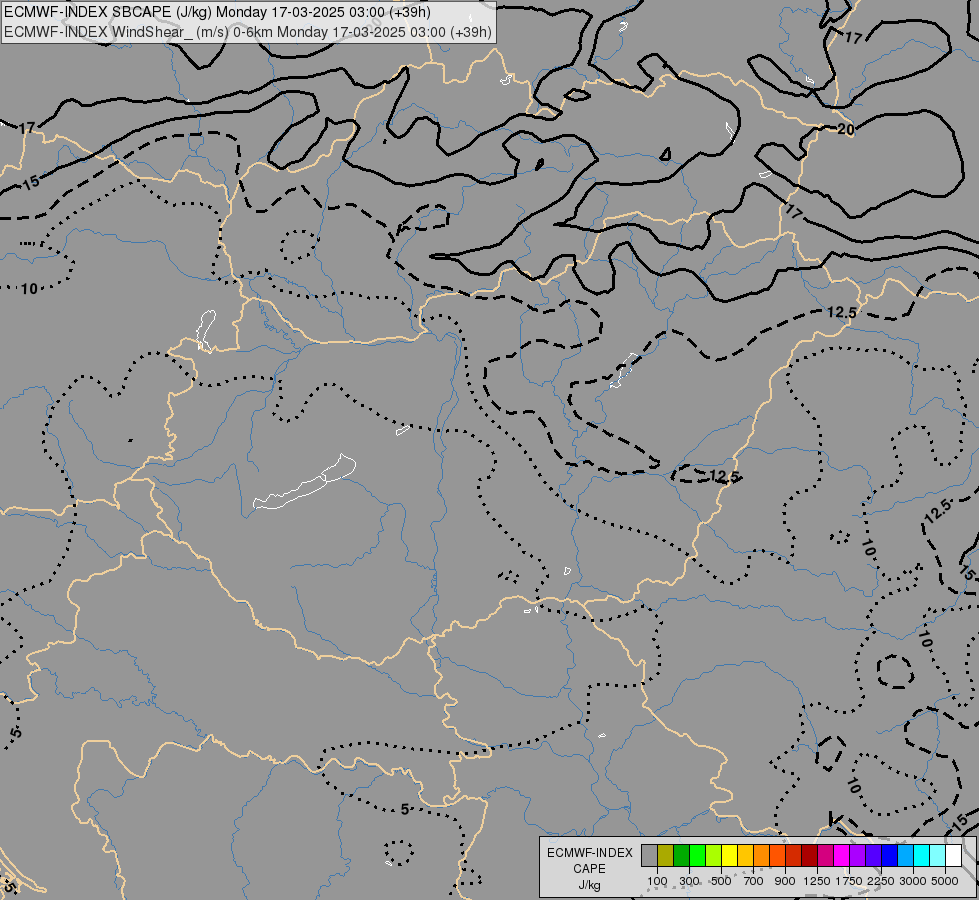Select the dark green CAPE legend swatch

681,856
